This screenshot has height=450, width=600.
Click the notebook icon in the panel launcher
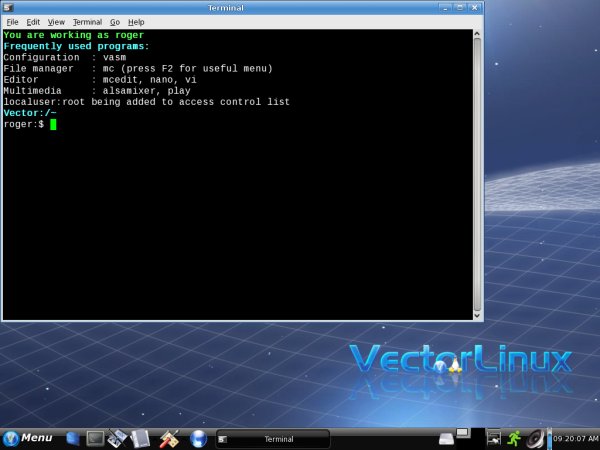point(141,438)
